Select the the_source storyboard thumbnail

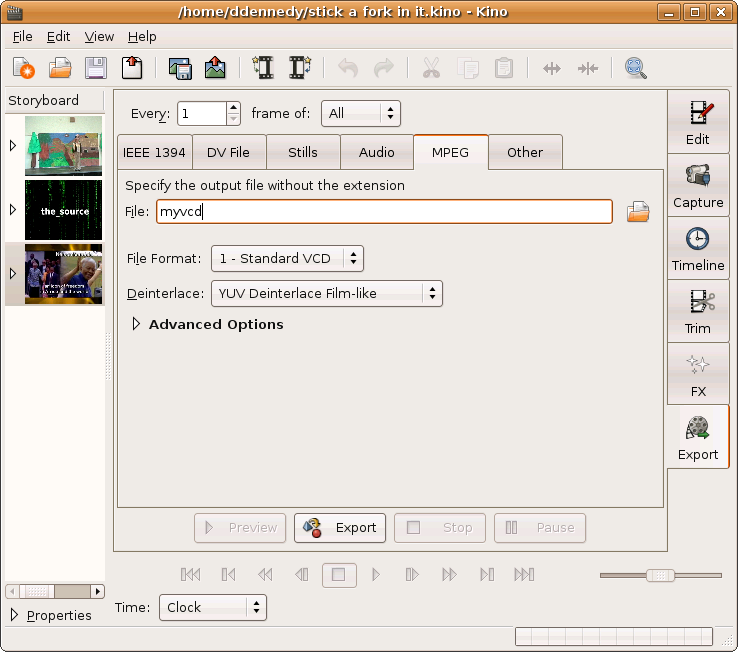click(x=63, y=210)
